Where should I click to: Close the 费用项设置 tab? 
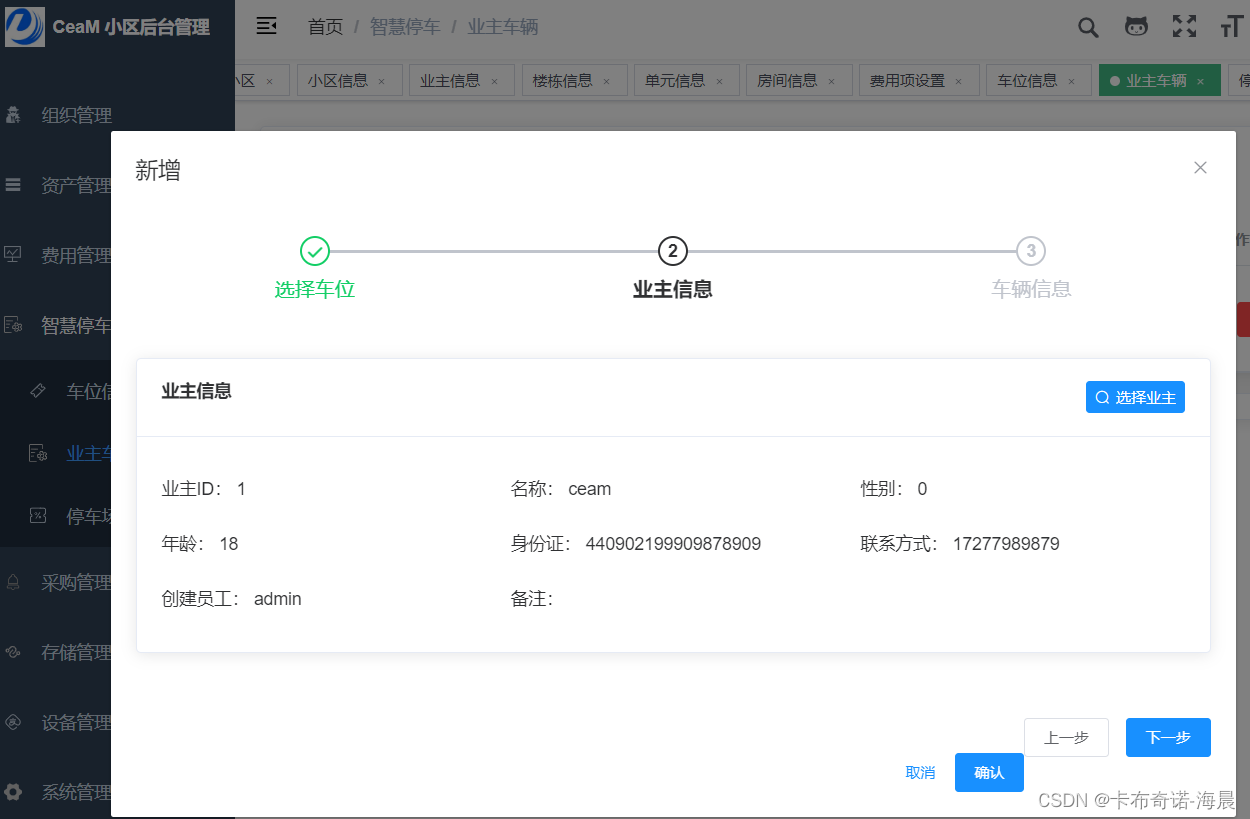[x=958, y=82]
